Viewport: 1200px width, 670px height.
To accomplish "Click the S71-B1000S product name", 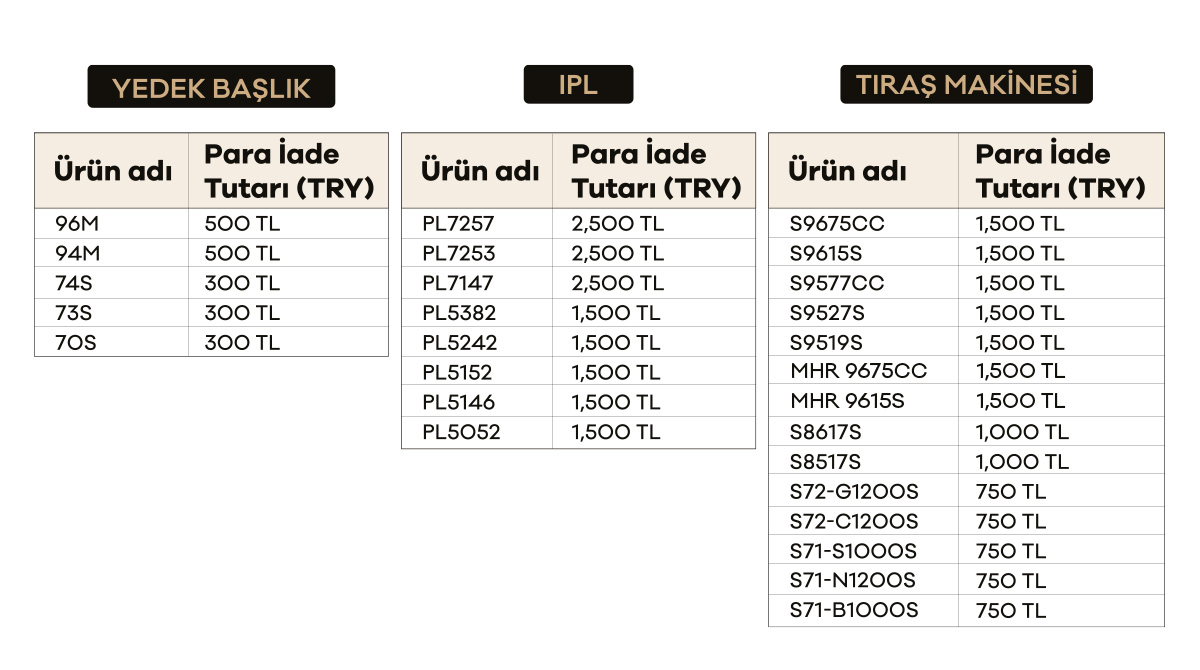I will pyautogui.click(x=854, y=610).
